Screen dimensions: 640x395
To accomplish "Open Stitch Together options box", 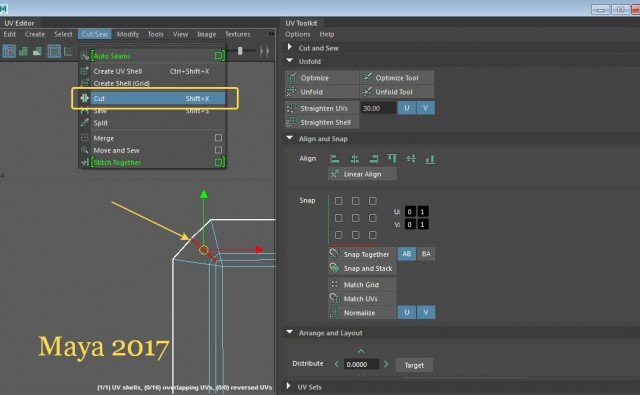I will coord(218,162).
